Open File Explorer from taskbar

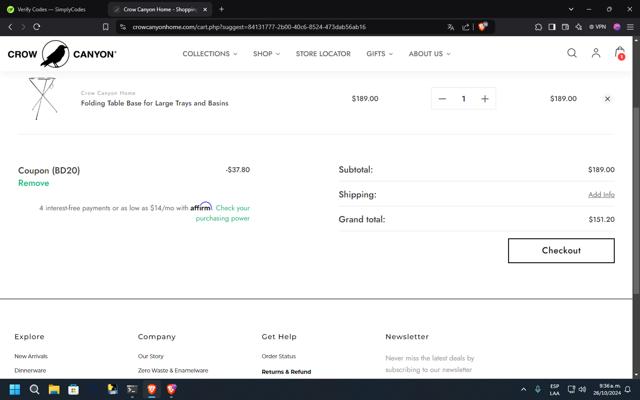click(x=54, y=389)
